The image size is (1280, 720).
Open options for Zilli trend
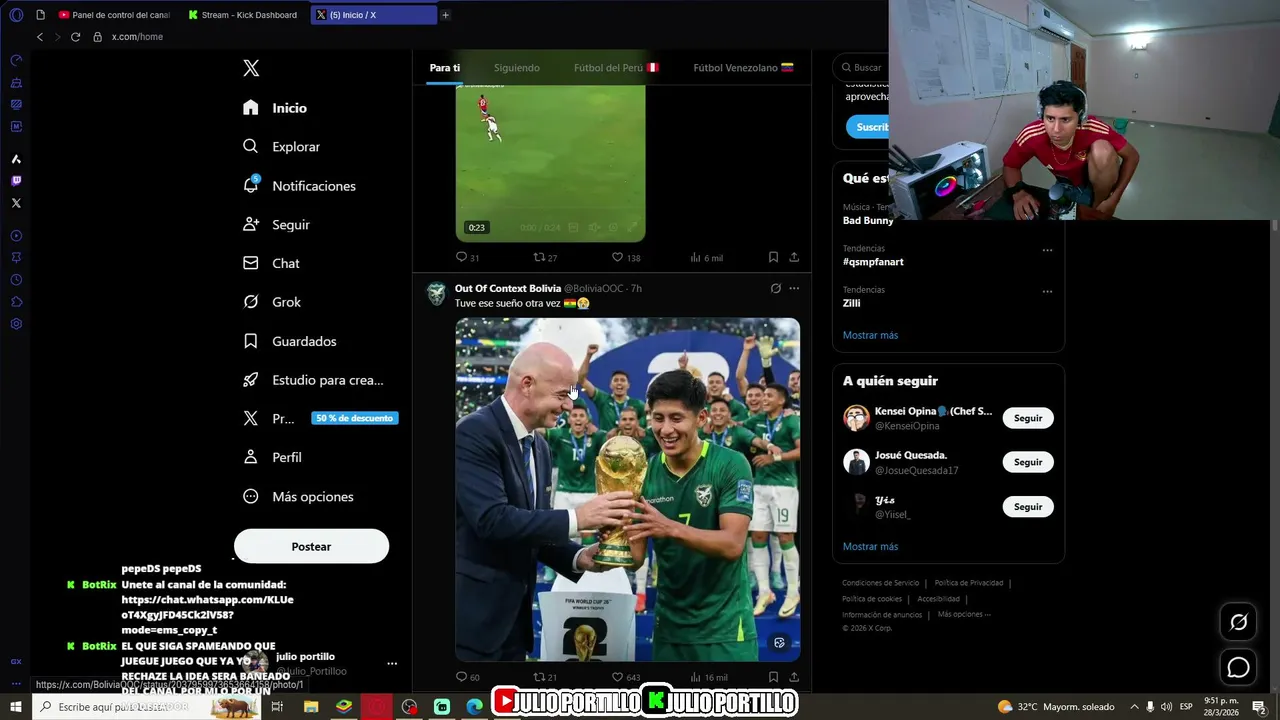click(1047, 292)
